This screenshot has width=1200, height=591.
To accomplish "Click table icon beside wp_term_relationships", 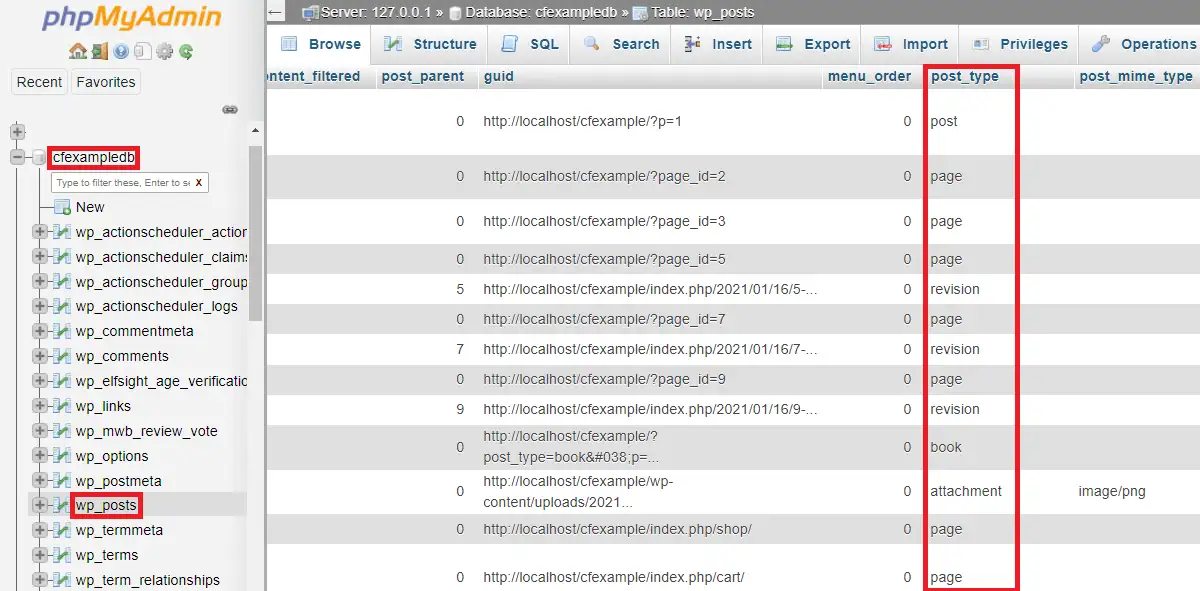I will point(62,580).
